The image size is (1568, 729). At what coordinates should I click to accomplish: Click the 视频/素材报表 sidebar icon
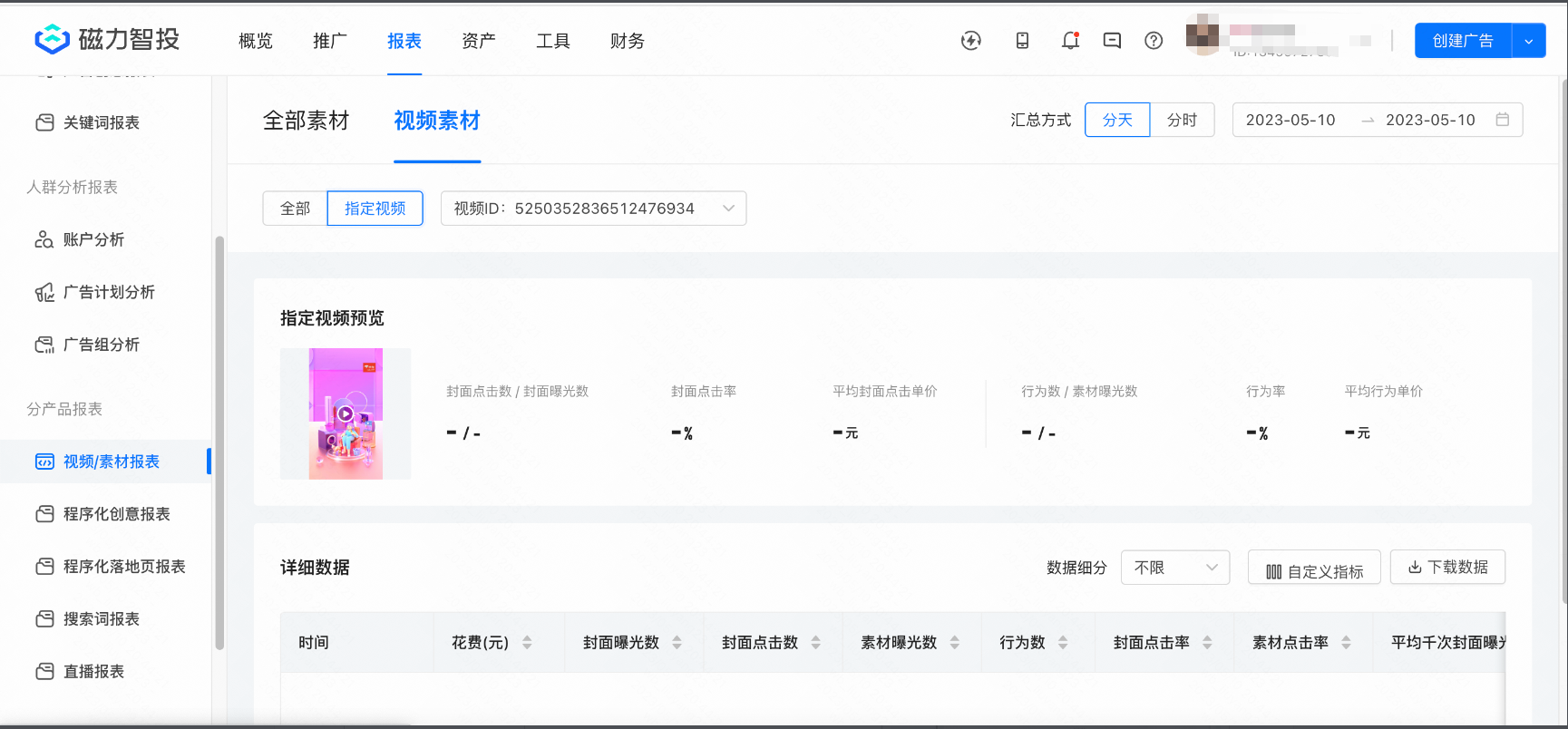tap(44, 462)
